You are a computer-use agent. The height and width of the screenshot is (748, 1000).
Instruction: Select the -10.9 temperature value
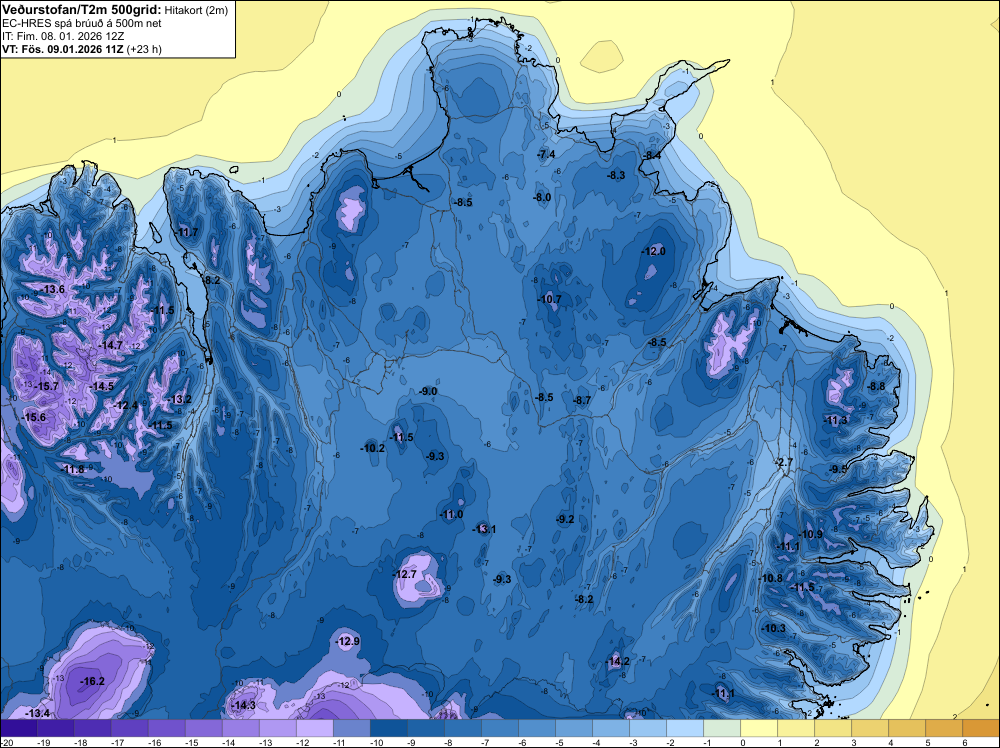(811, 534)
